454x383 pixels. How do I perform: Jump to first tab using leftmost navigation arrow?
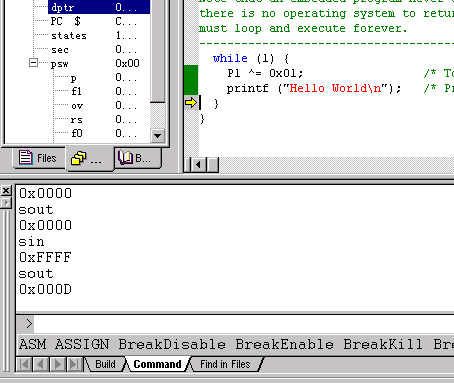pyautogui.click(x=24, y=364)
